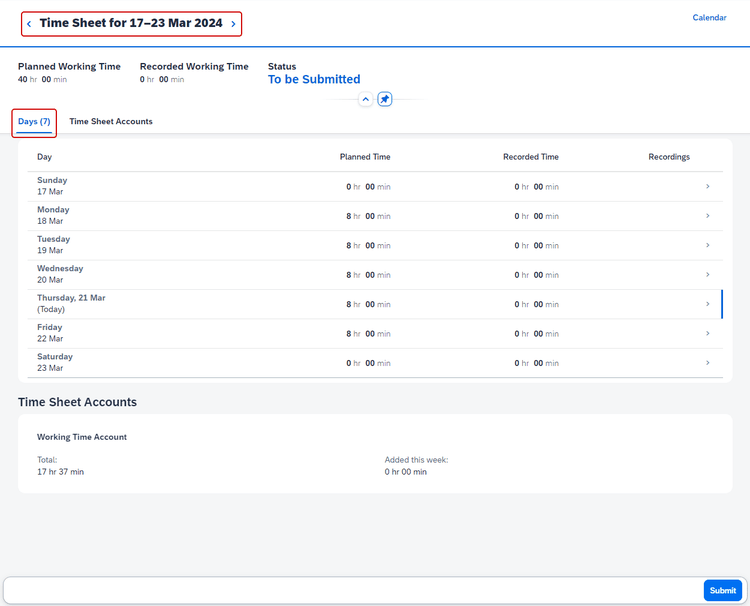
Task: Open Saturday 23 Mar recordings chevron
Action: tap(707, 363)
